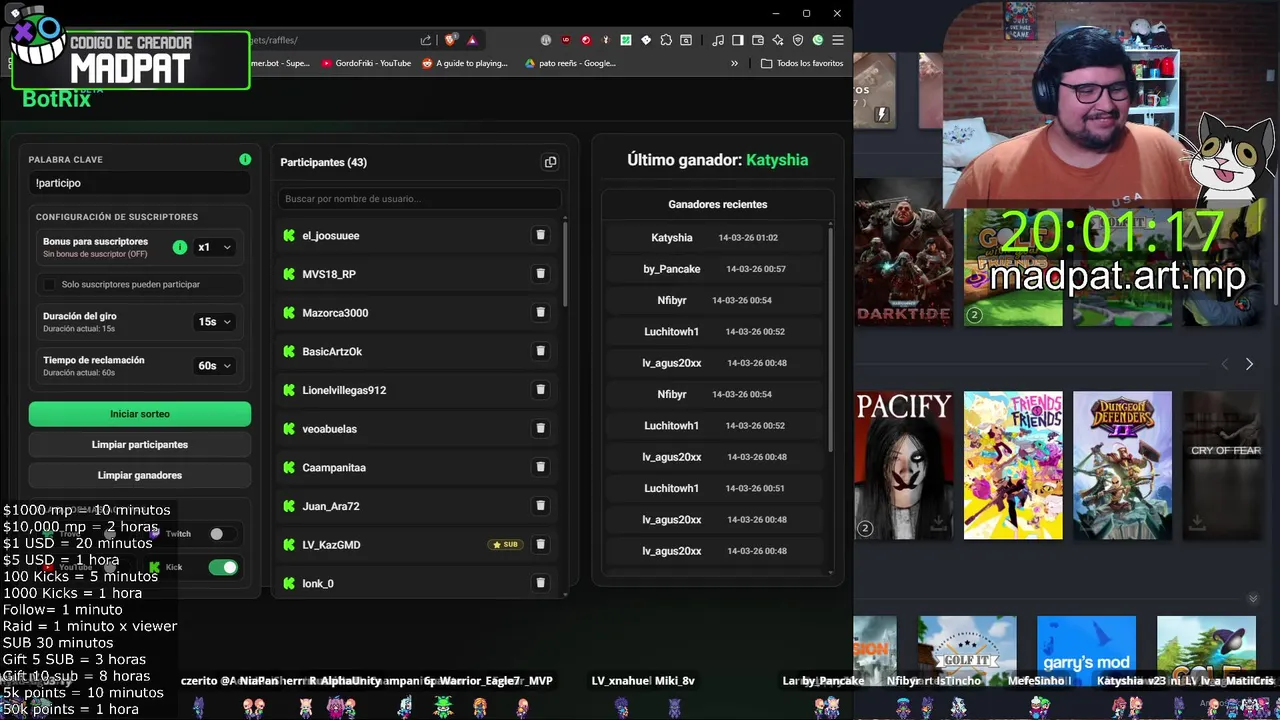Click the music note media control icon
Viewport: 1280px width, 720px height.
coord(718,40)
